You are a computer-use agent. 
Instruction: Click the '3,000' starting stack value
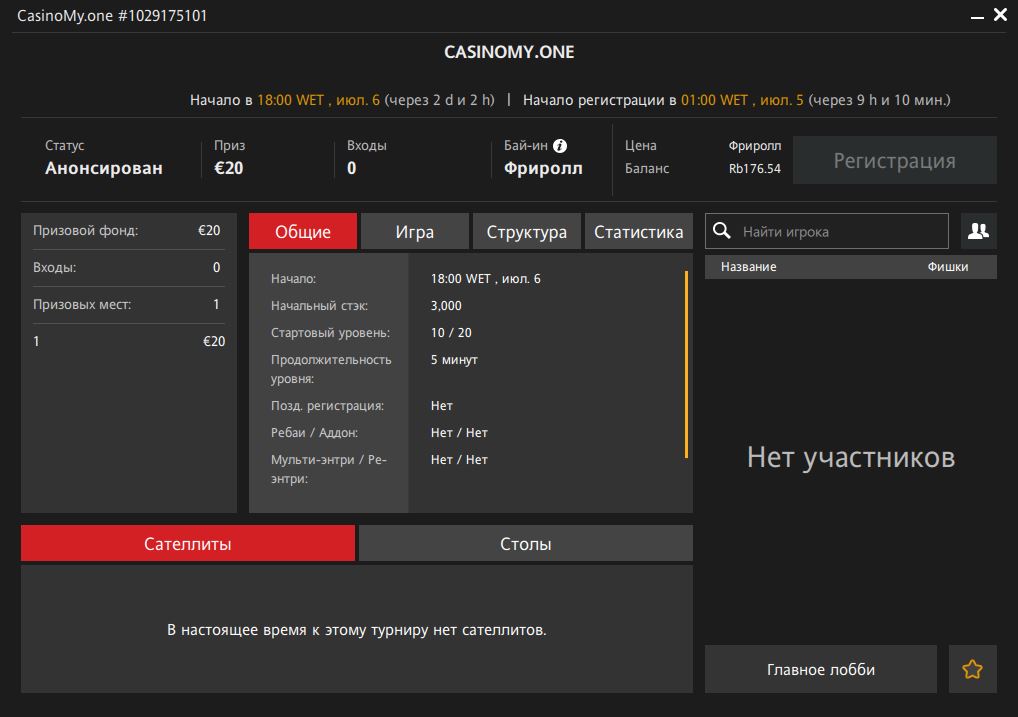pos(446,305)
